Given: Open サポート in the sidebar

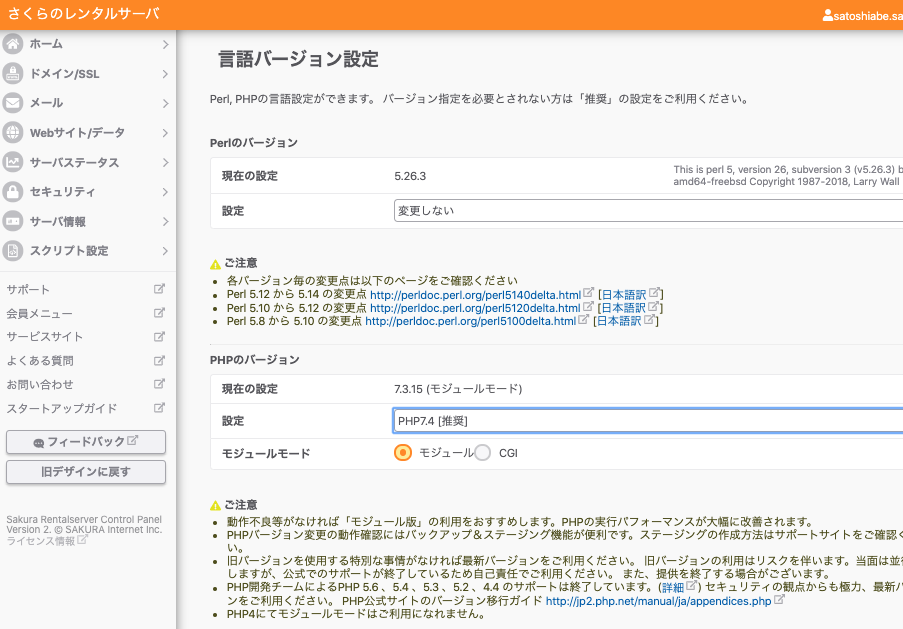Looking at the screenshot, I should (x=29, y=290).
